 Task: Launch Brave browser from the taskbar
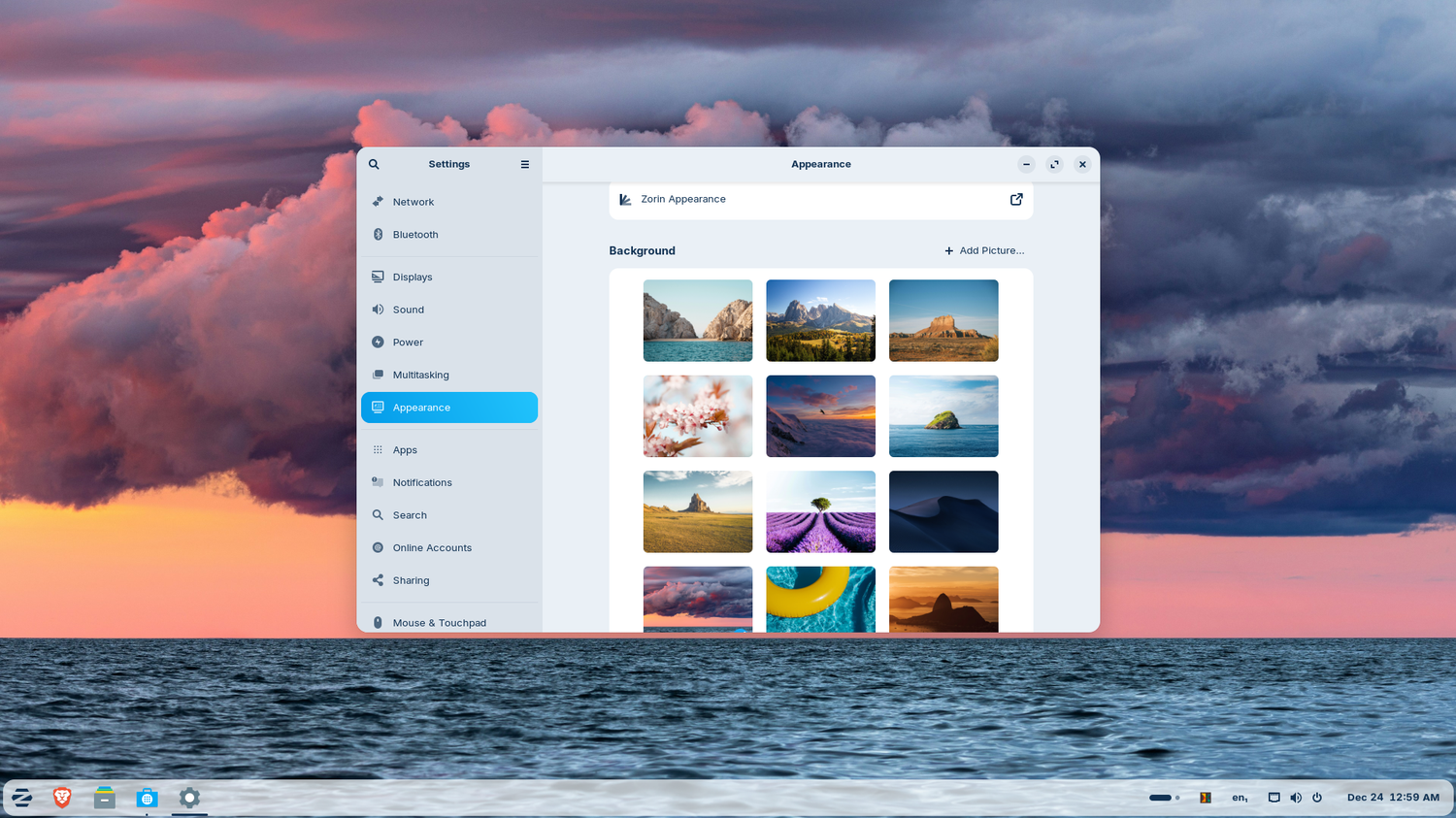[x=62, y=798]
